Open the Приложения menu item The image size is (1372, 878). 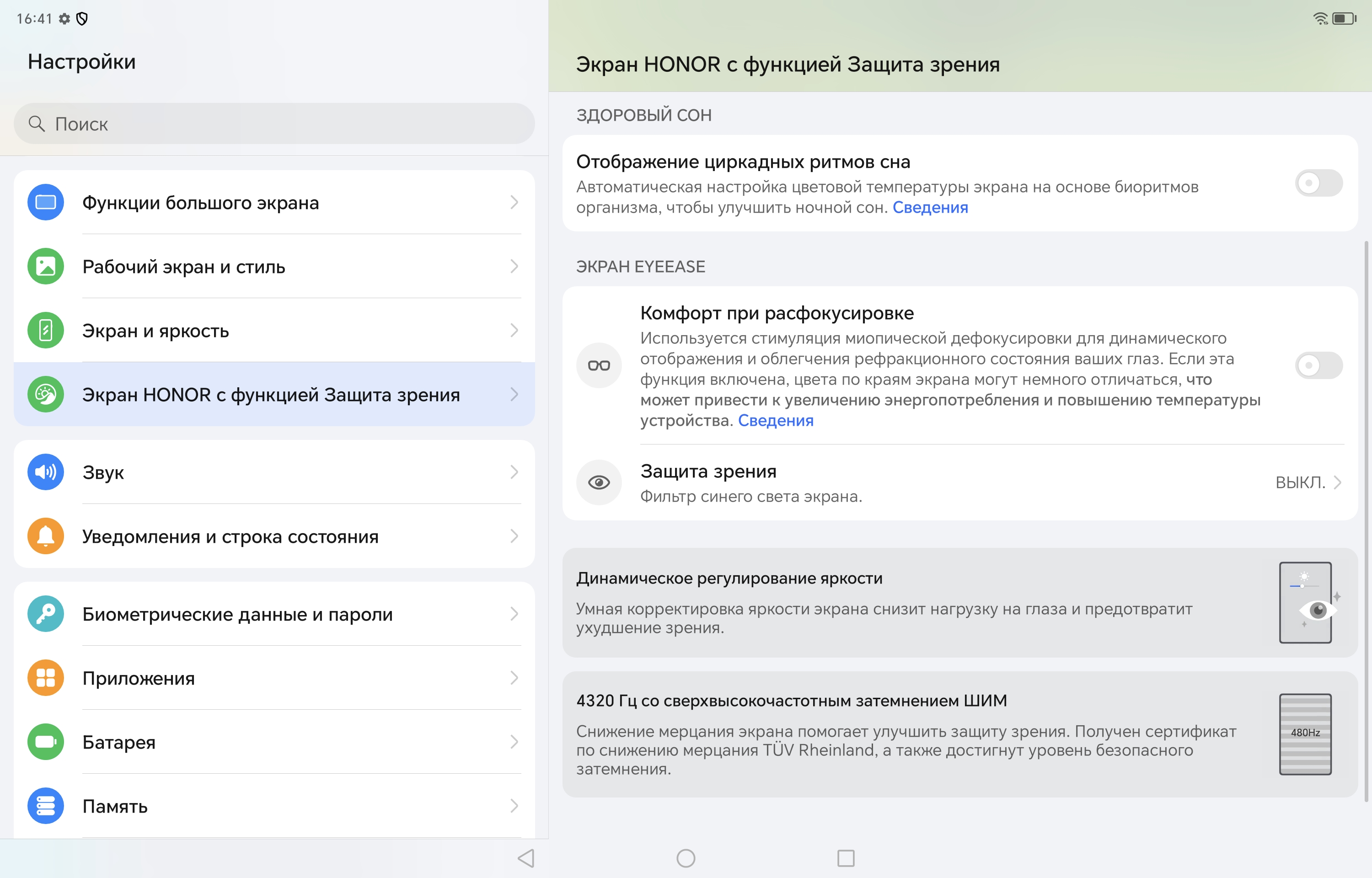139,679
